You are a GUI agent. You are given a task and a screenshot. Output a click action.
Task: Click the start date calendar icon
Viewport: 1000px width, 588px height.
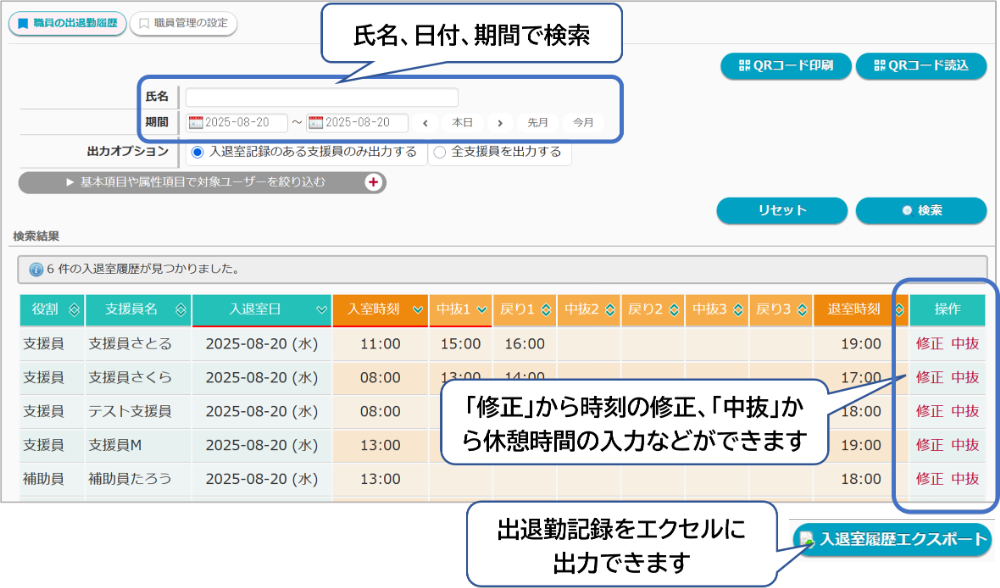[196, 123]
